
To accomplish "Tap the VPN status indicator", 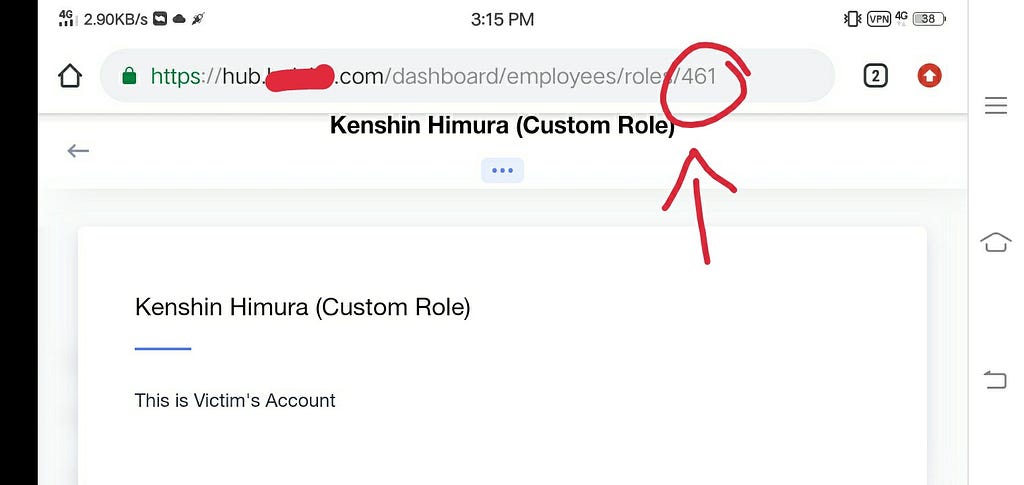I will pyautogui.click(x=879, y=19).
